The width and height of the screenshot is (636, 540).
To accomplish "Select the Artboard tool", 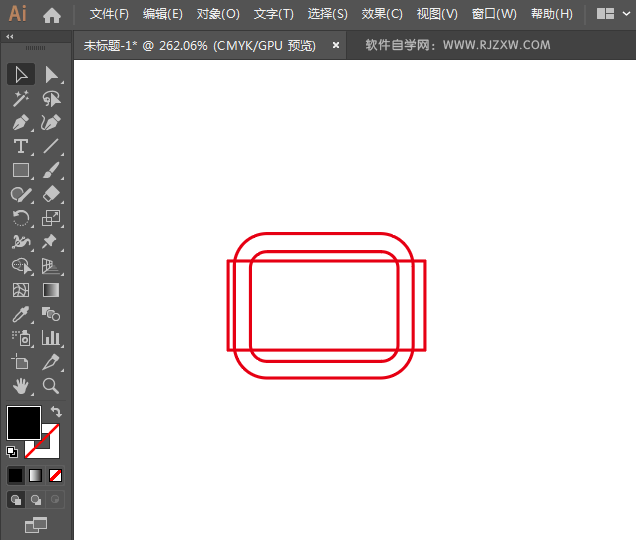I will click(21, 362).
